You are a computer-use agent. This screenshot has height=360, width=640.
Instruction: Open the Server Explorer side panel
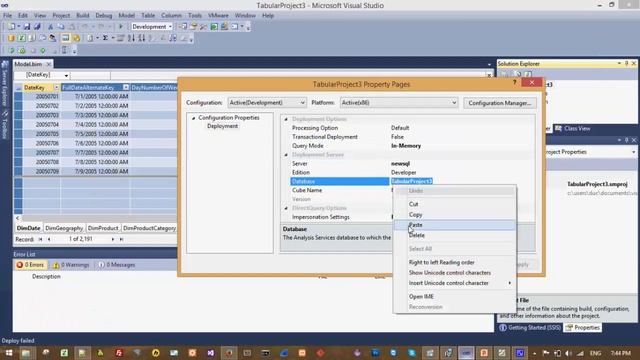(5, 85)
